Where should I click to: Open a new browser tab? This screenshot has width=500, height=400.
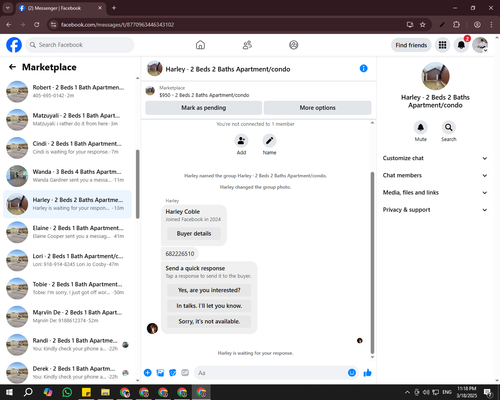[x=114, y=8]
